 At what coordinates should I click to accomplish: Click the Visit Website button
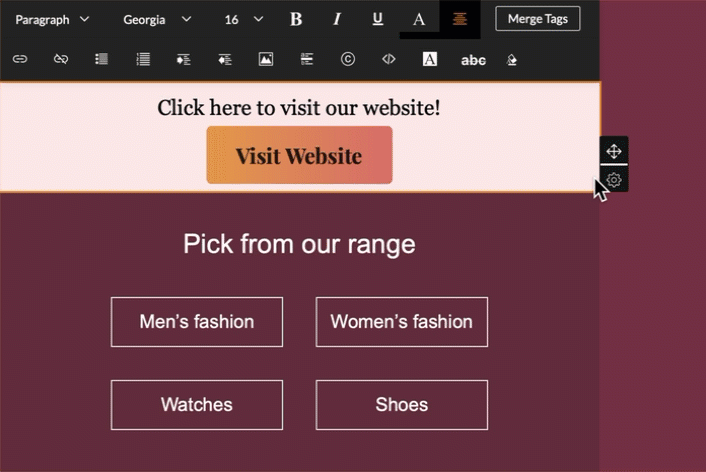tap(299, 156)
